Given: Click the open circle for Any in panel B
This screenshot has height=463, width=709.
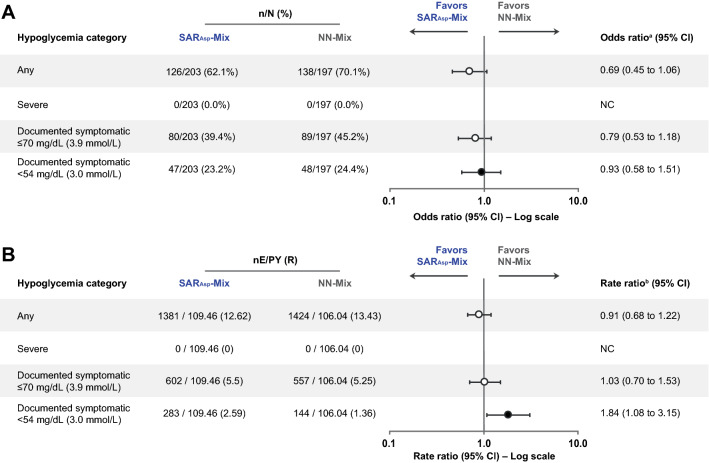Looking at the screenshot, I should (x=479, y=314).
